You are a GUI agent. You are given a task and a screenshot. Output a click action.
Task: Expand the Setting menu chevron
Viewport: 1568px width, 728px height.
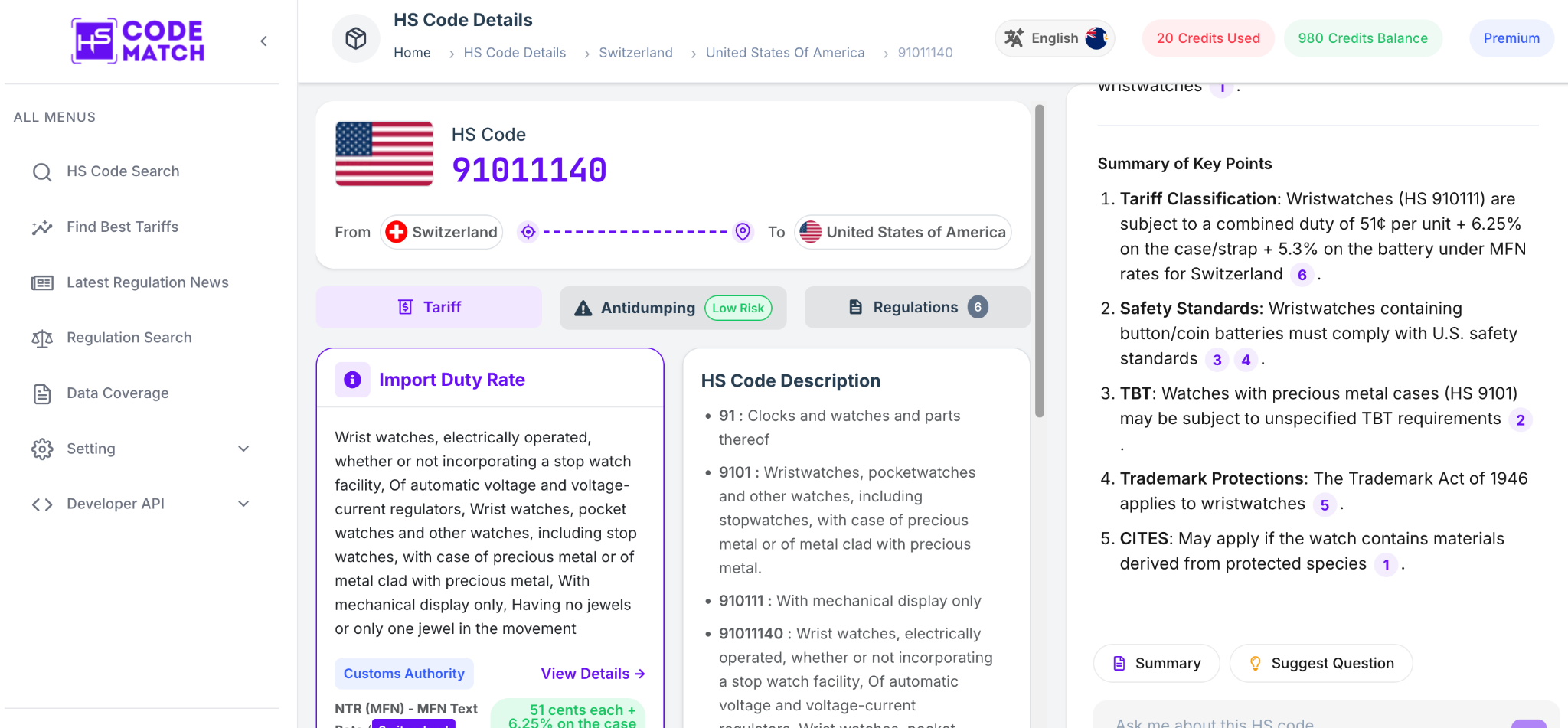pos(243,449)
